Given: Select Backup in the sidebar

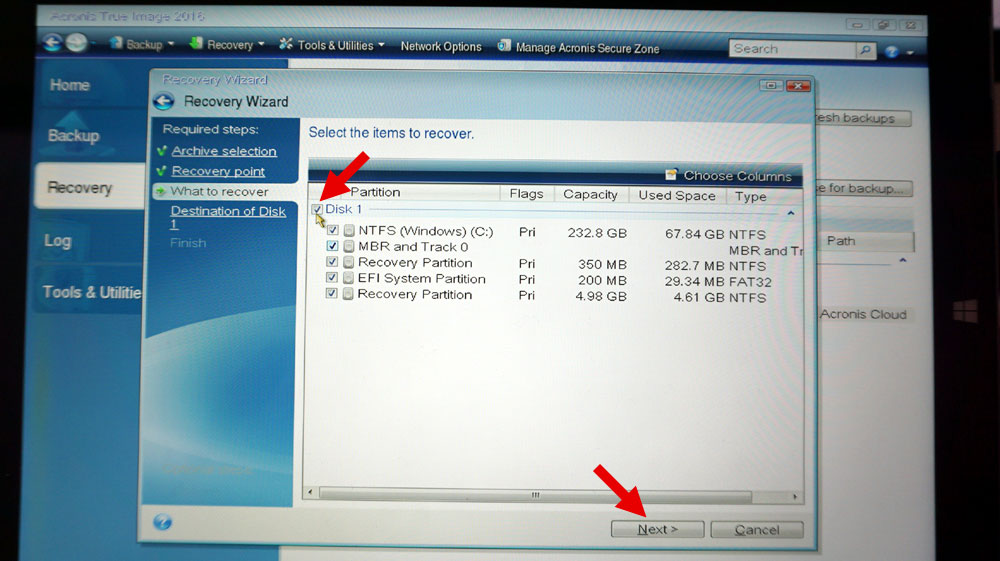Looking at the screenshot, I should [73, 135].
